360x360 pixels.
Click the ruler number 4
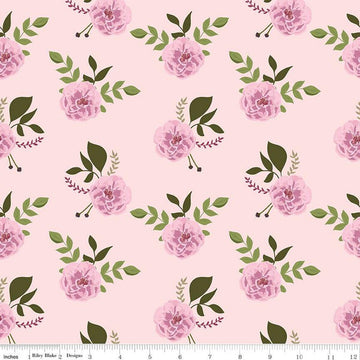click(x=120, y=357)
